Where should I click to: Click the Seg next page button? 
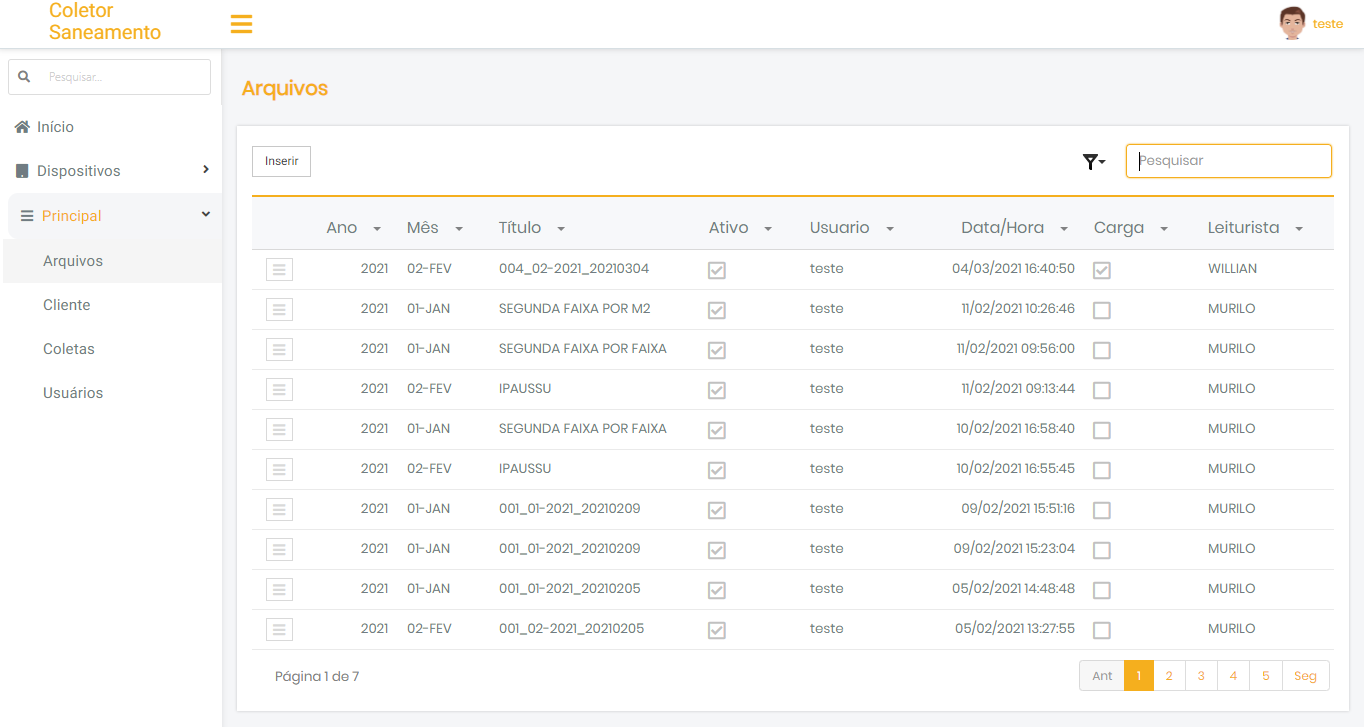(1305, 676)
